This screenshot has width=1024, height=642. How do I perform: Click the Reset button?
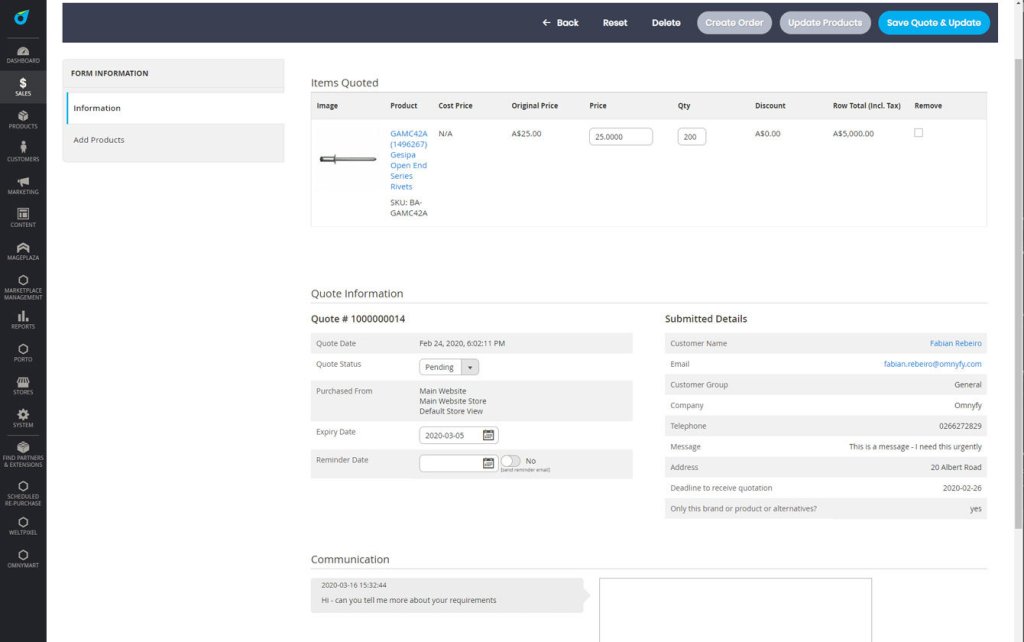(615, 23)
